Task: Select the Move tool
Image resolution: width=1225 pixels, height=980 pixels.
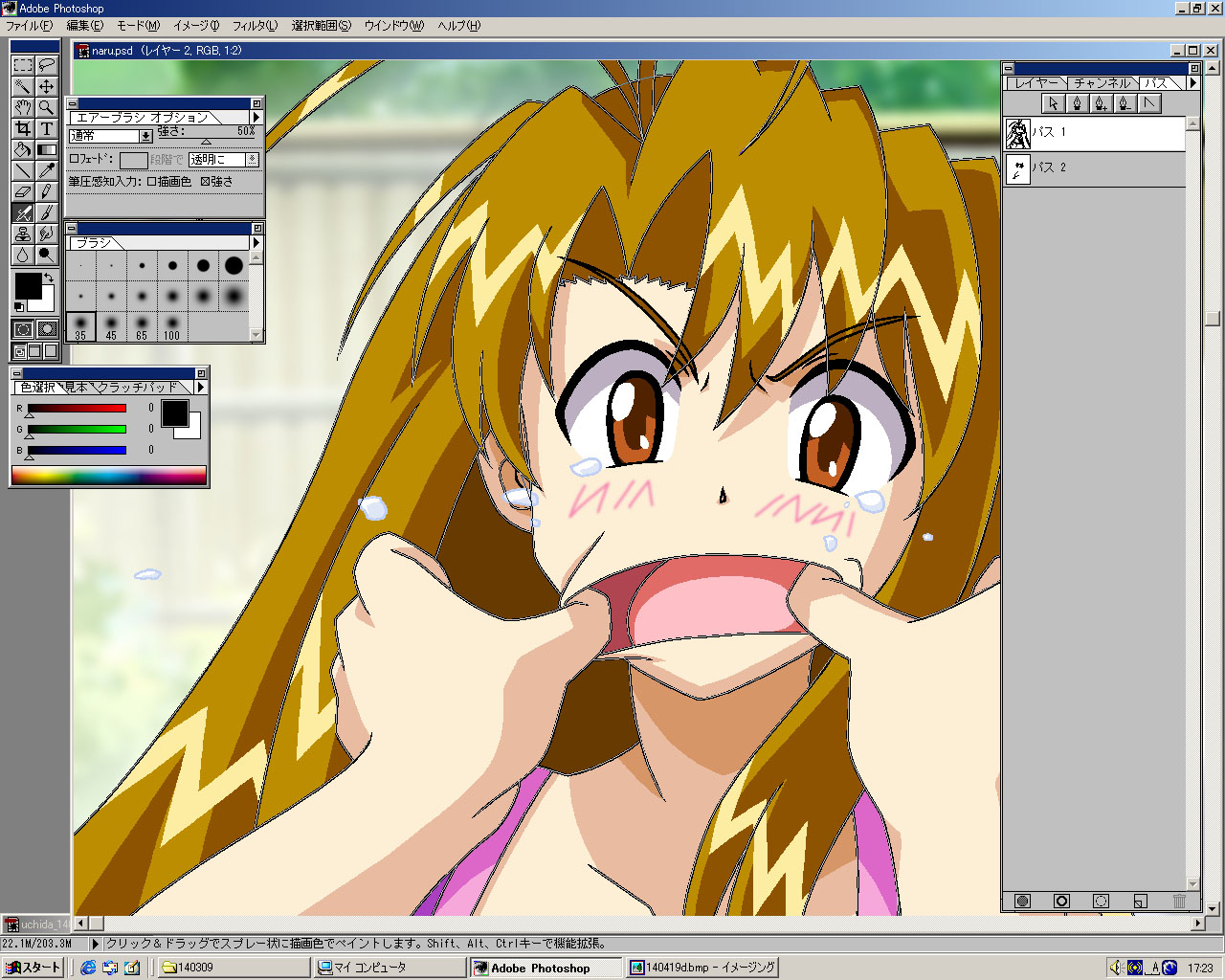Action: coord(46,86)
